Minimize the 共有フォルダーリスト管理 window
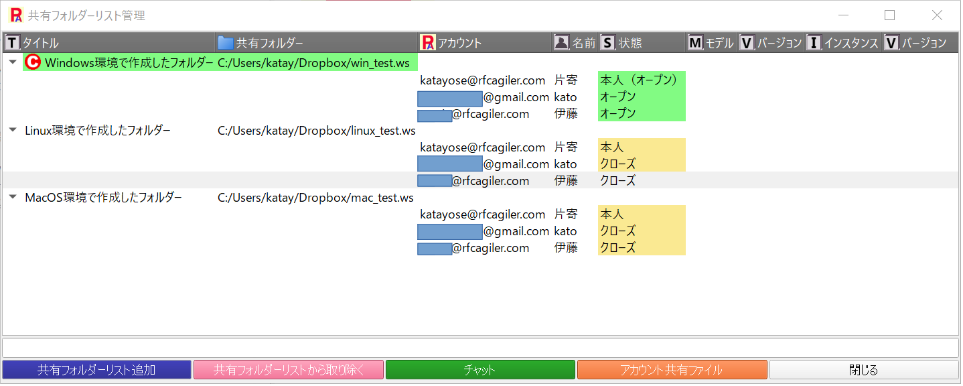This screenshot has width=963, height=386. point(843,15)
